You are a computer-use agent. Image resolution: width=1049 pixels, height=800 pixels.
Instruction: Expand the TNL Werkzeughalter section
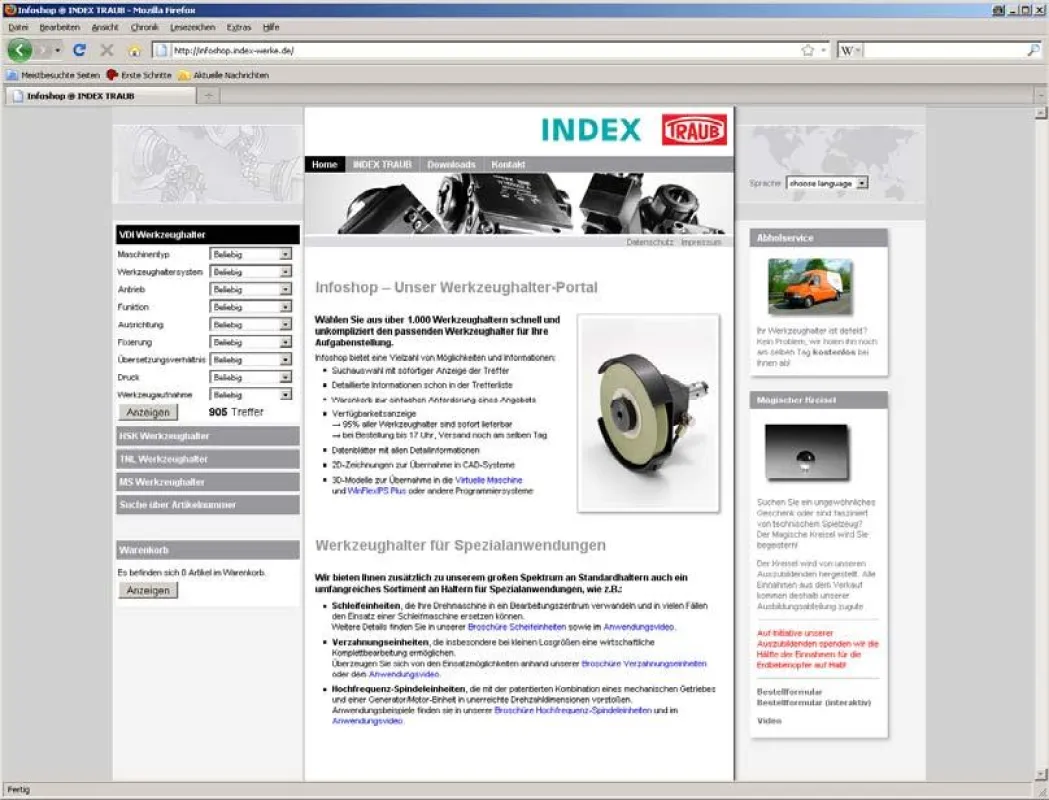click(207, 459)
